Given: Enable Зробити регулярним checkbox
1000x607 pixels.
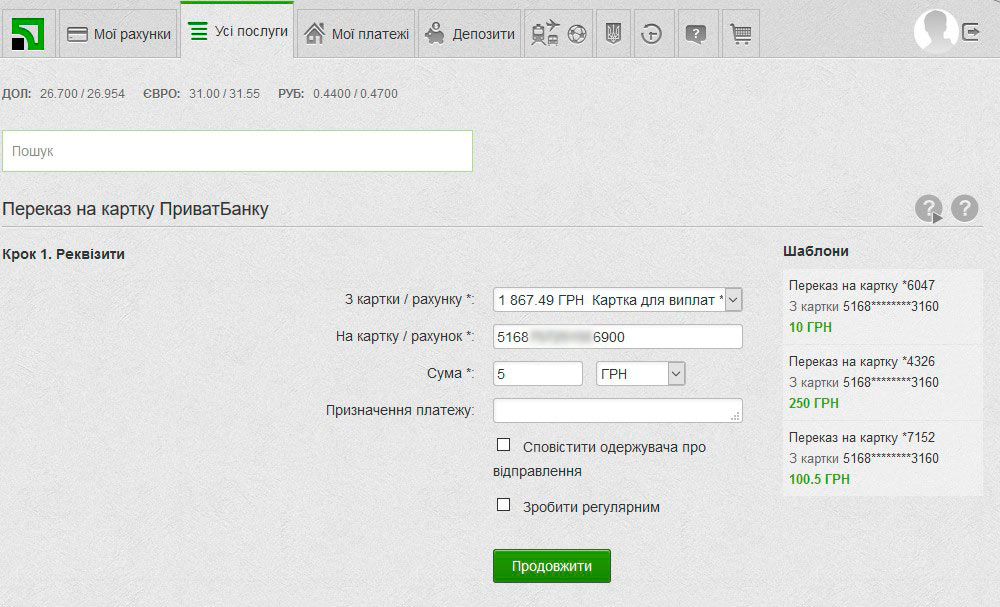Looking at the screenshot, I should click(x=503, y=504).
